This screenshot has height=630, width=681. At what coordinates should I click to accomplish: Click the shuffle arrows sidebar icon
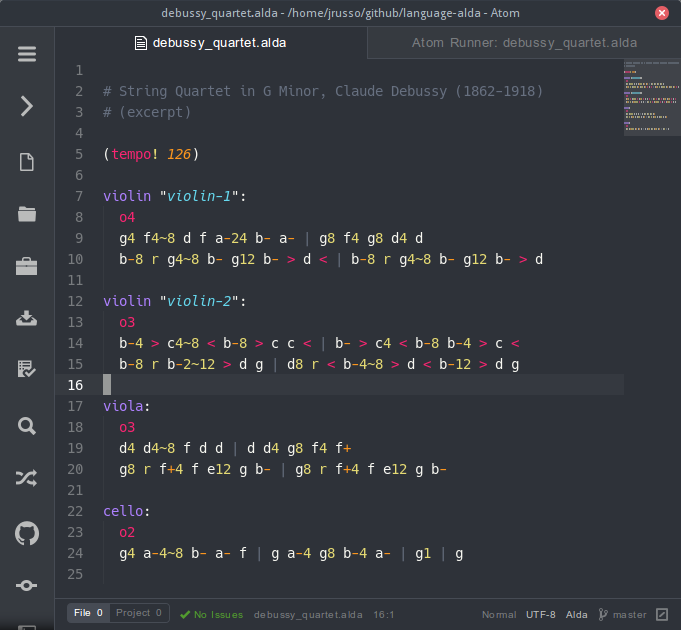coord(27,478)
